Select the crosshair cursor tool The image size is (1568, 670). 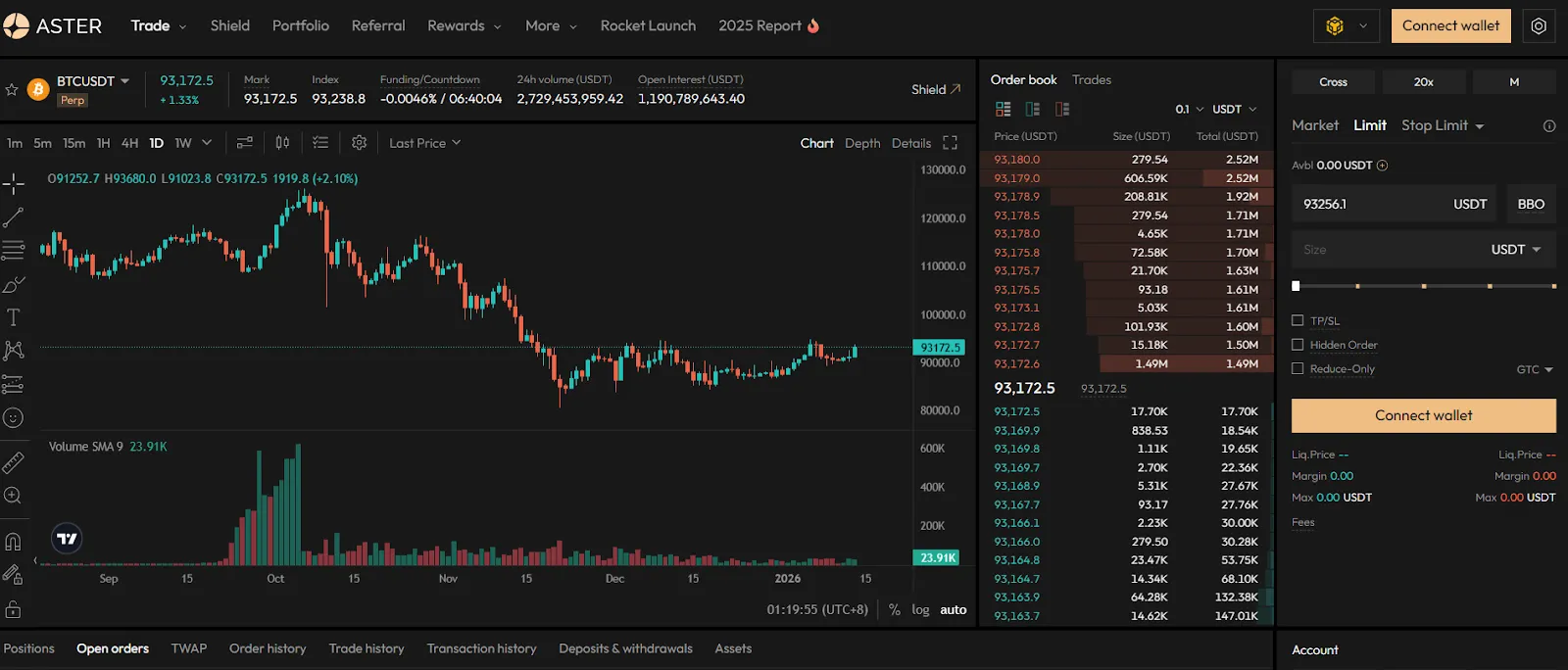pos(13,183)
